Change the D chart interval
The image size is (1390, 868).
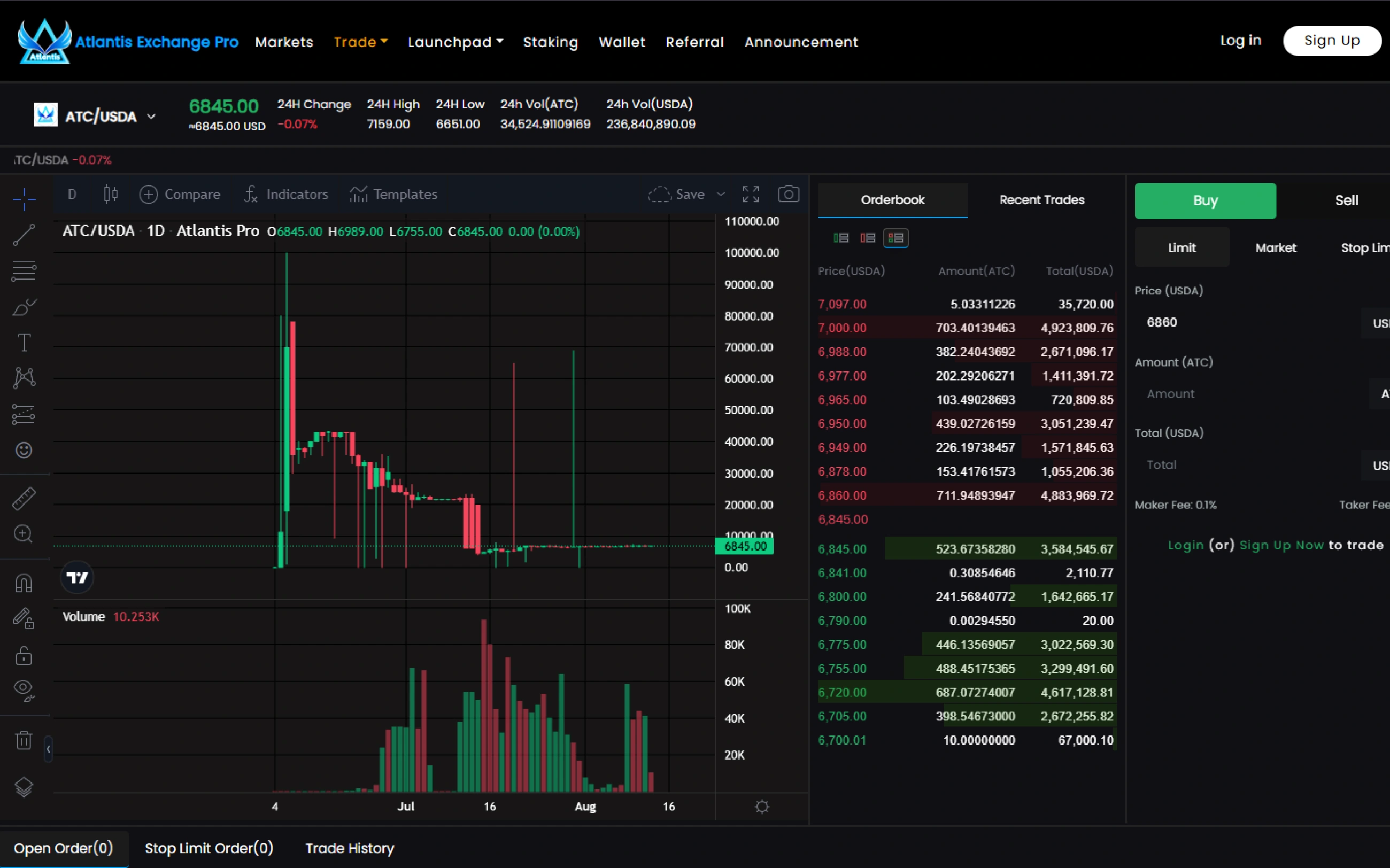[x=72, y=195]
